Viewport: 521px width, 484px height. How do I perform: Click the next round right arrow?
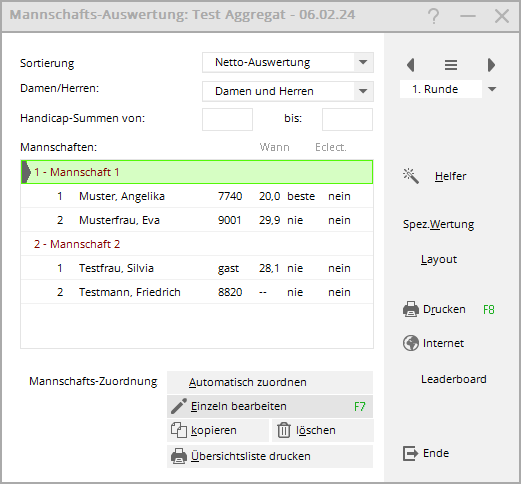[491, 65]
